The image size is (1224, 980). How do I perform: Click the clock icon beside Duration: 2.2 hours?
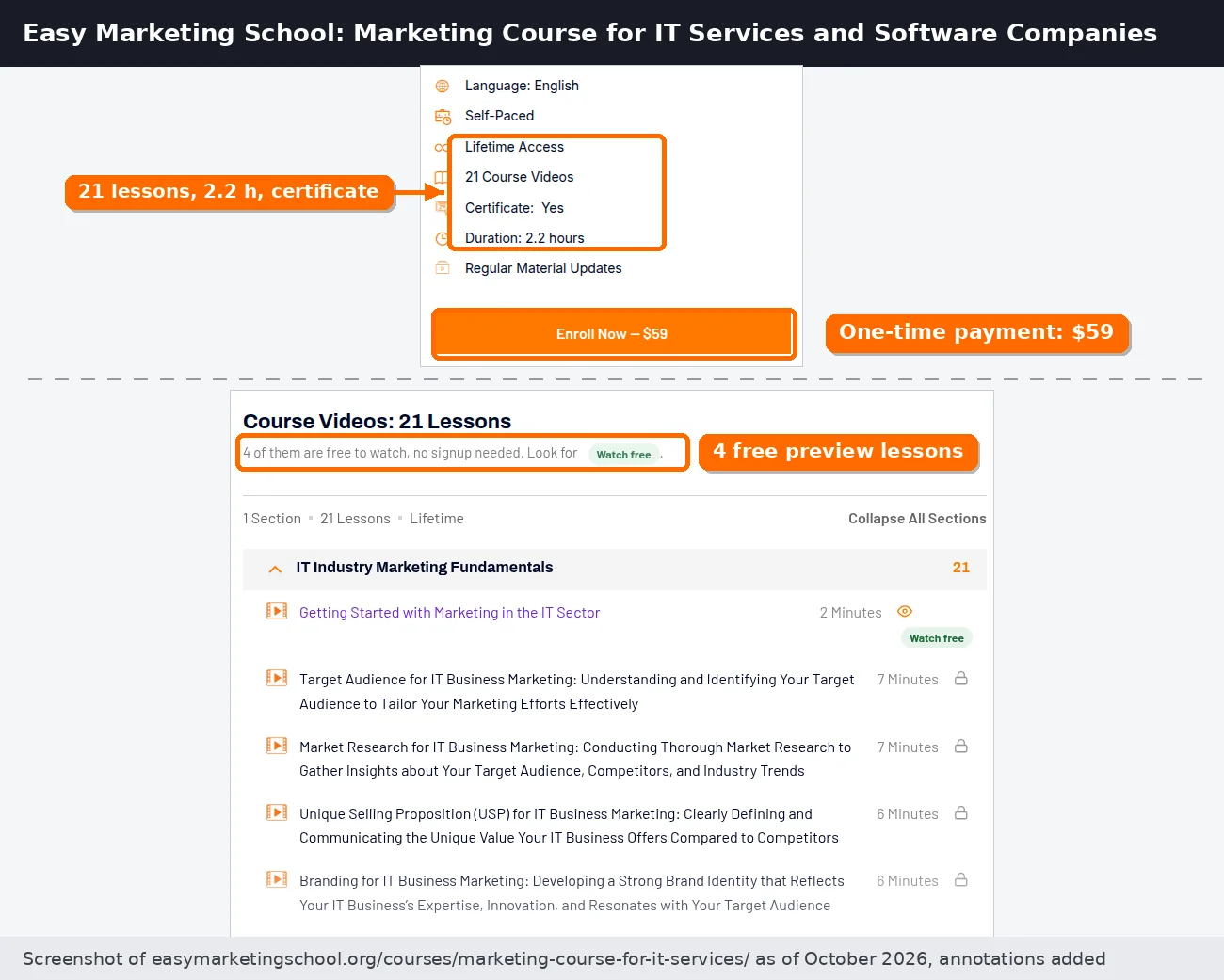pyautogui.click(x=442, y=239)
